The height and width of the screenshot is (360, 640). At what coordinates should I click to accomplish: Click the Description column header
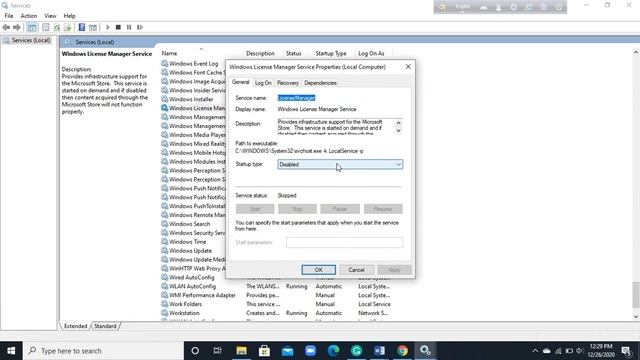tap(260, 53)
